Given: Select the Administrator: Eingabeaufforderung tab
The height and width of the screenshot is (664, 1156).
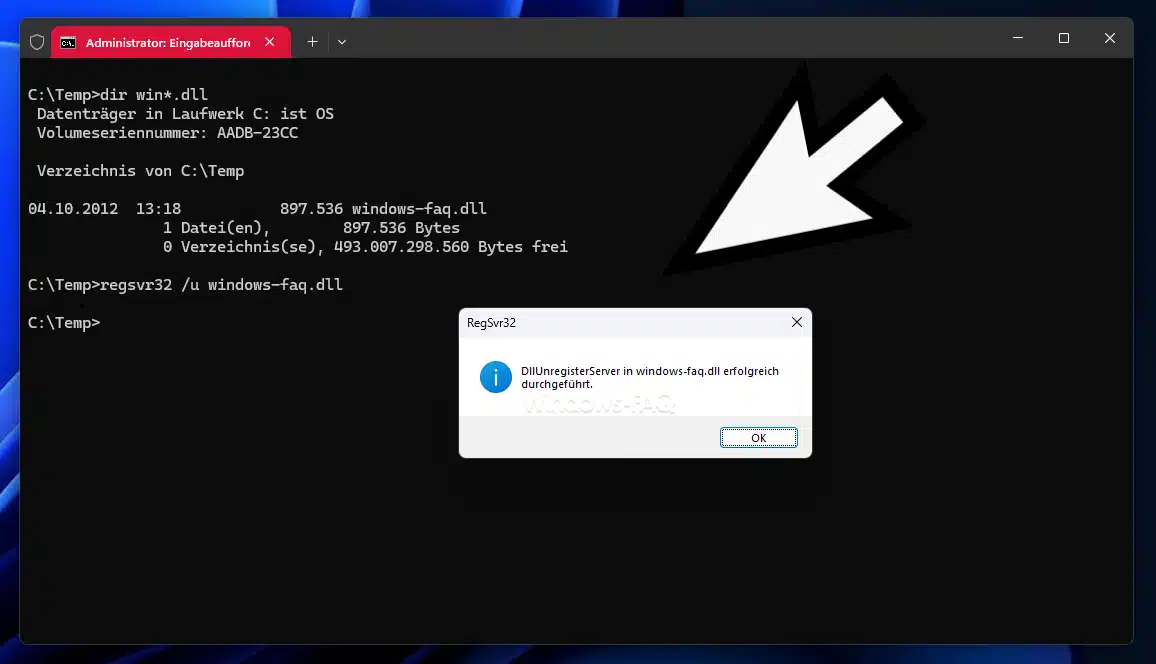Looking at the screenshot, I should [x=170, y=42].
